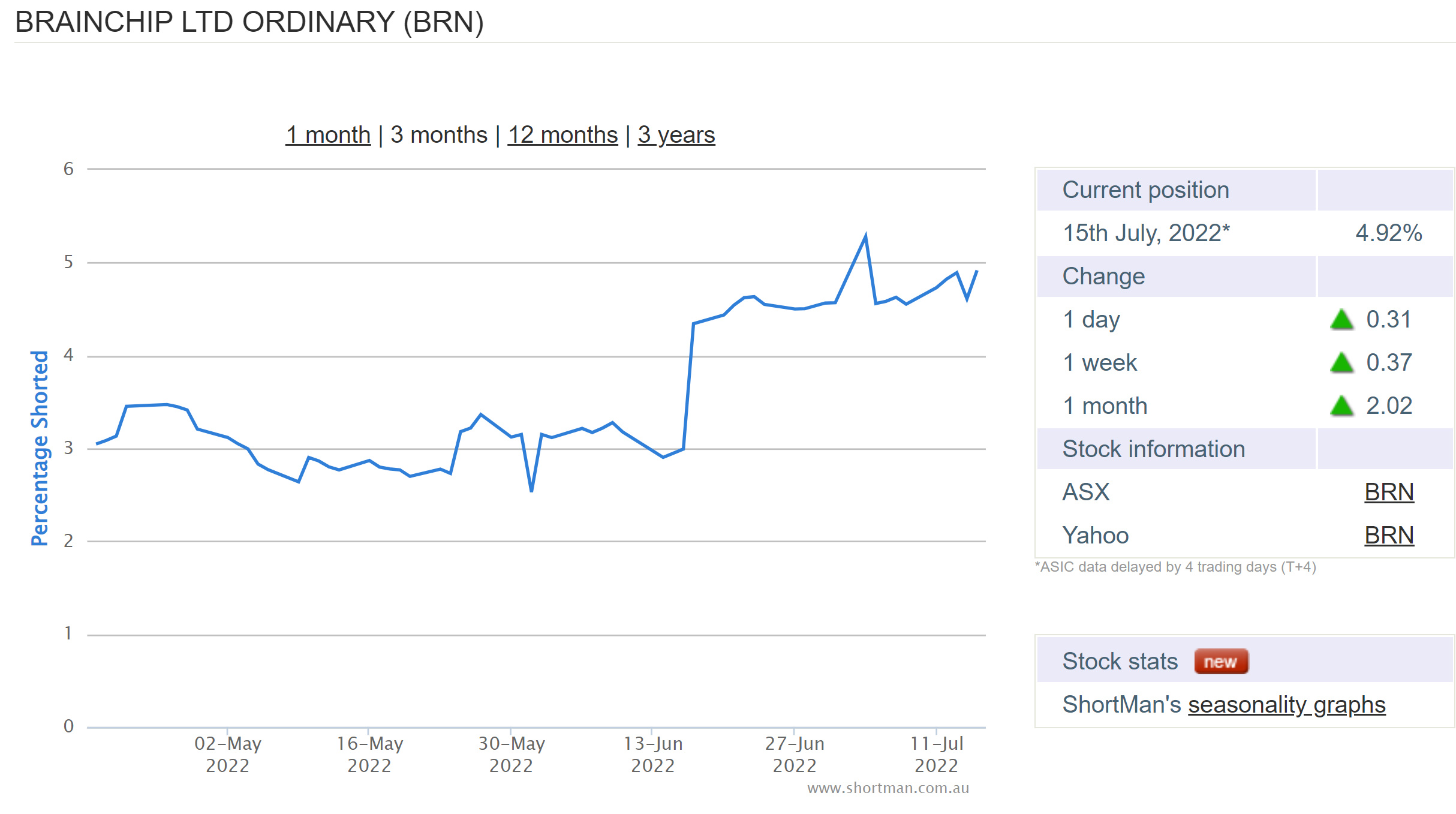This screenshot has height=814, width=1456.
Task: Switch chart to 3 years view
Action: coord(676,135)
